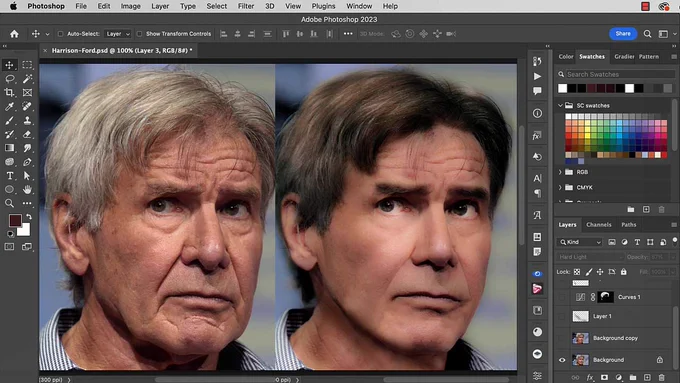
Task: Open the Move tool preset arrow
Action: 47,34
